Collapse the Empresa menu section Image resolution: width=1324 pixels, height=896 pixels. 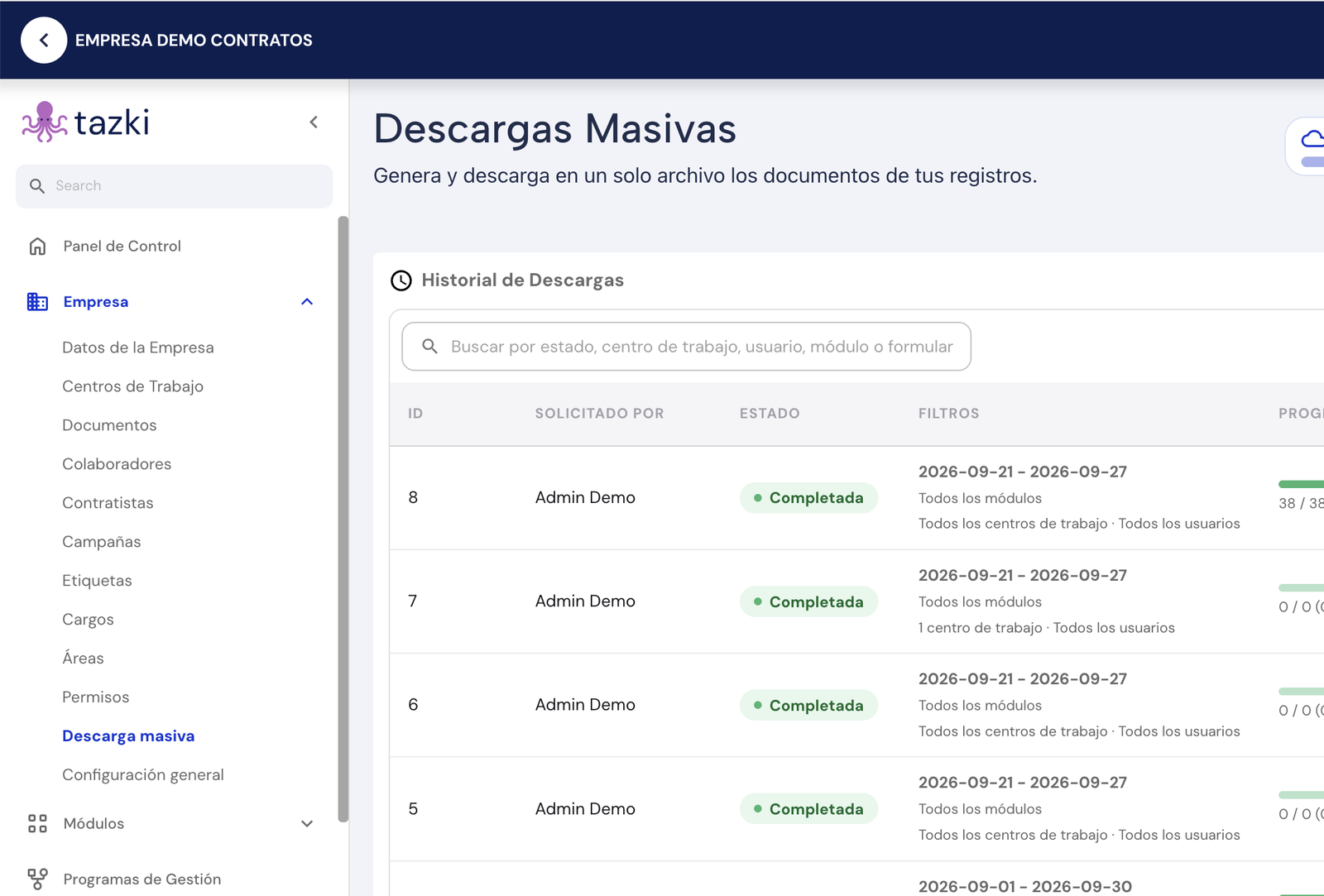307,302
